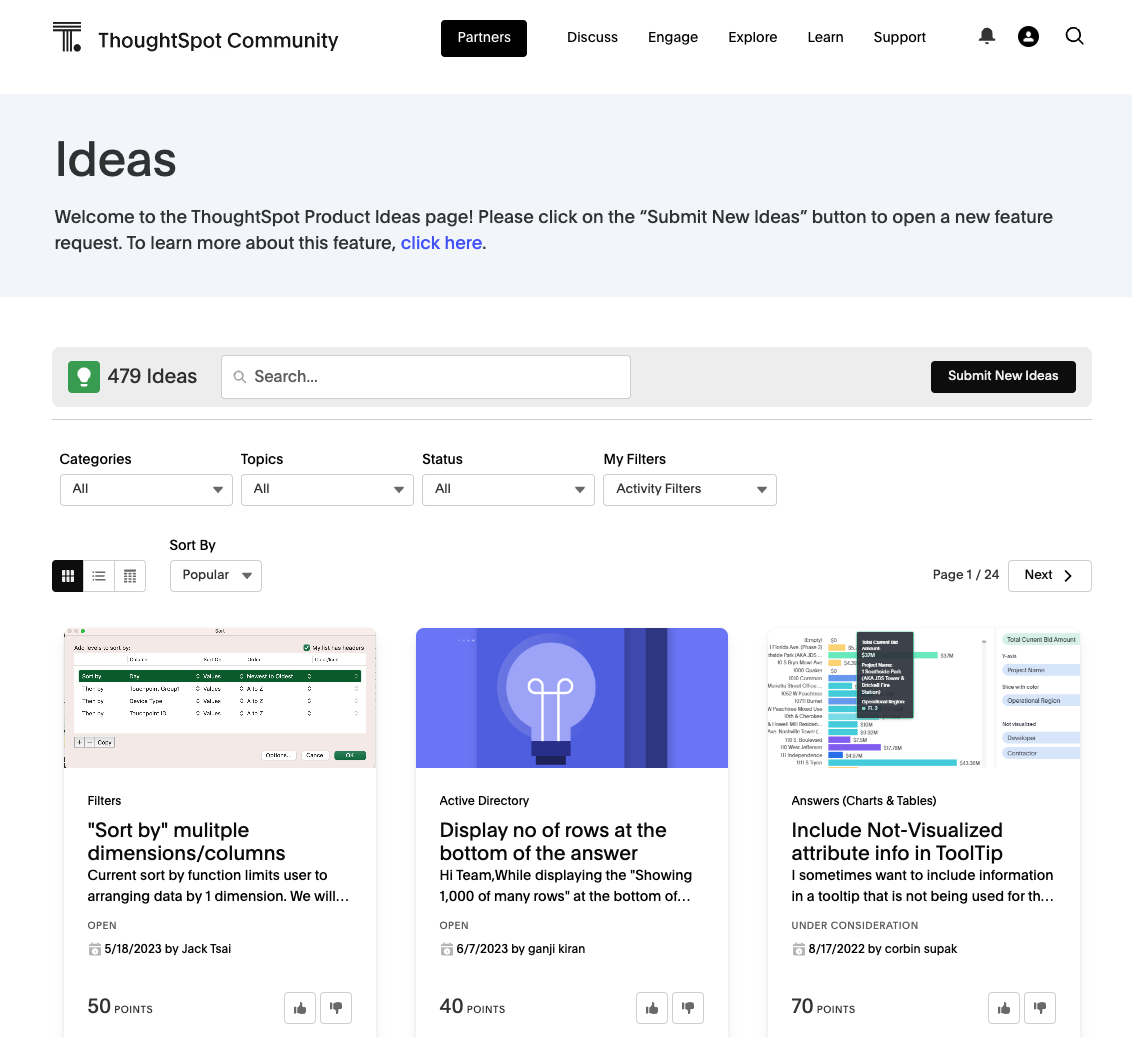Open the Discuss menu

point(592,38)
